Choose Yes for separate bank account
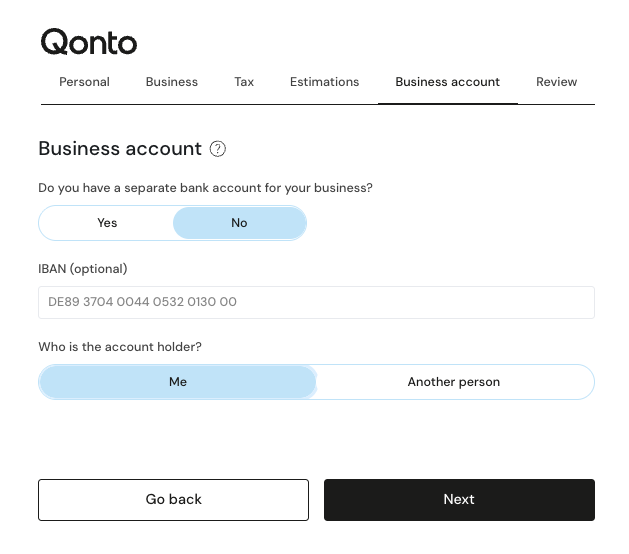Screen dimensions: 629x554 (x=107, y=223)
